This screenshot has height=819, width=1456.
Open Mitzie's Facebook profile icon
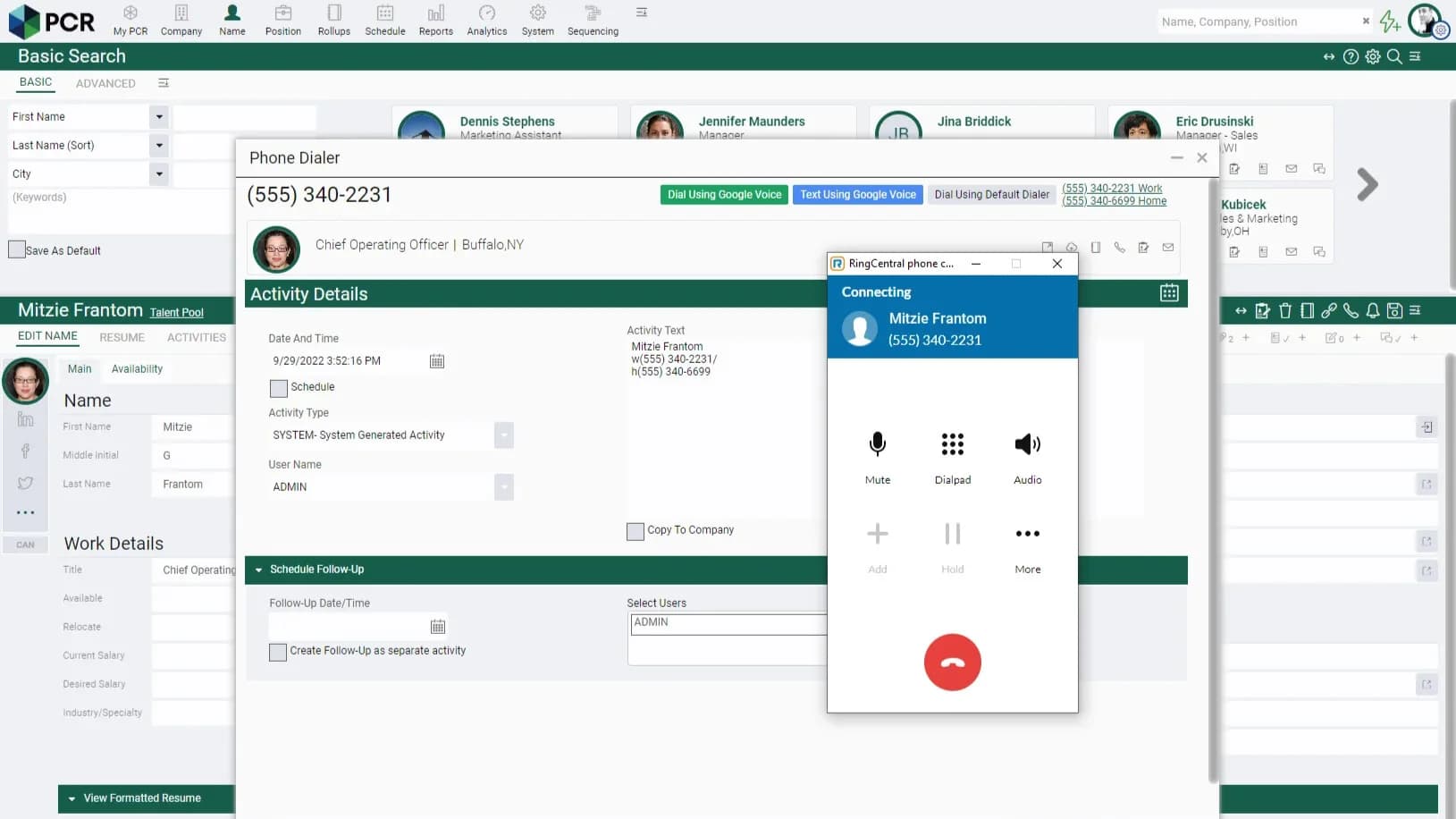[x=25, y=451]
